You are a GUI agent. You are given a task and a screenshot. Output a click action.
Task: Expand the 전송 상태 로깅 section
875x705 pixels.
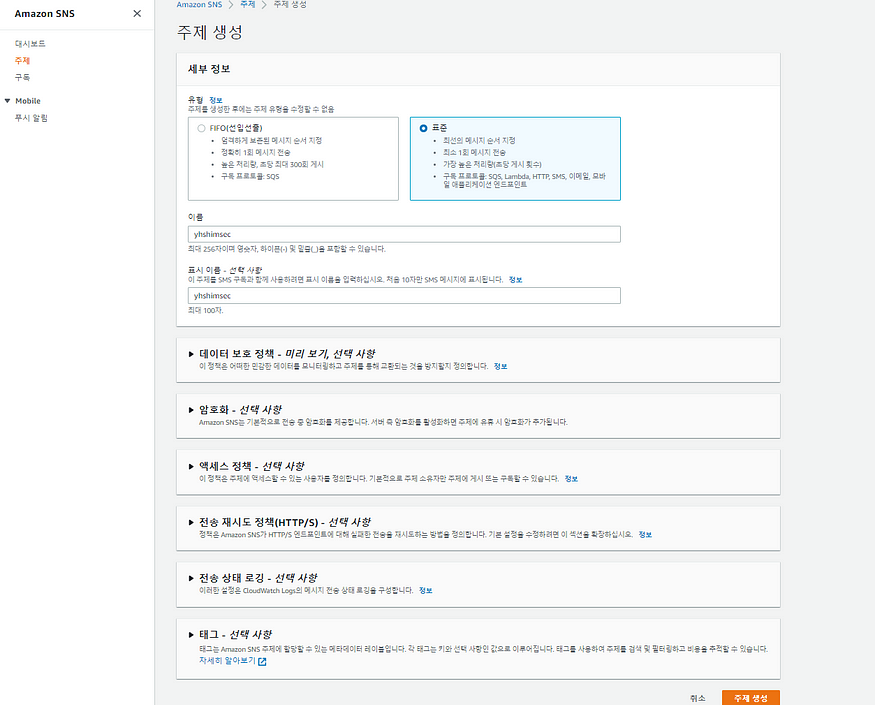191,578
